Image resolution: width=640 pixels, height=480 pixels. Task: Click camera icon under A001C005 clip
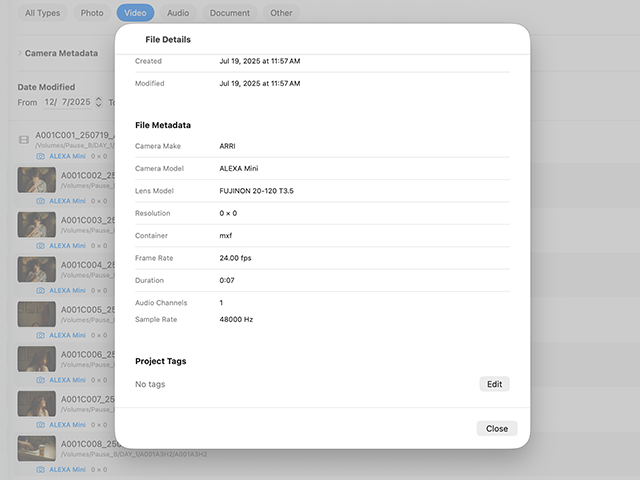pyautogui.click(x=40, y=335)
